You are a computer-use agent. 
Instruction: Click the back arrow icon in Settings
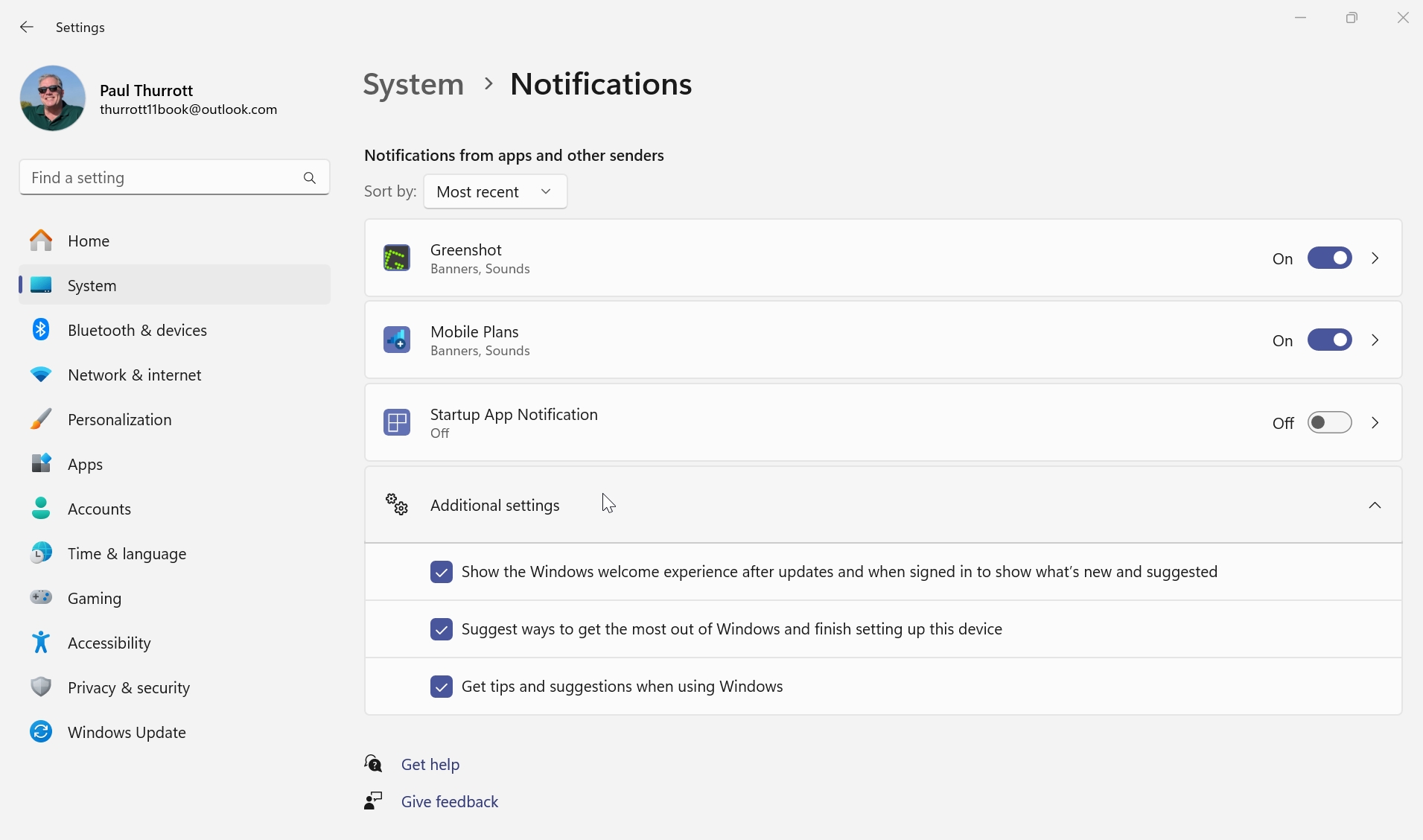click(27, 28)
